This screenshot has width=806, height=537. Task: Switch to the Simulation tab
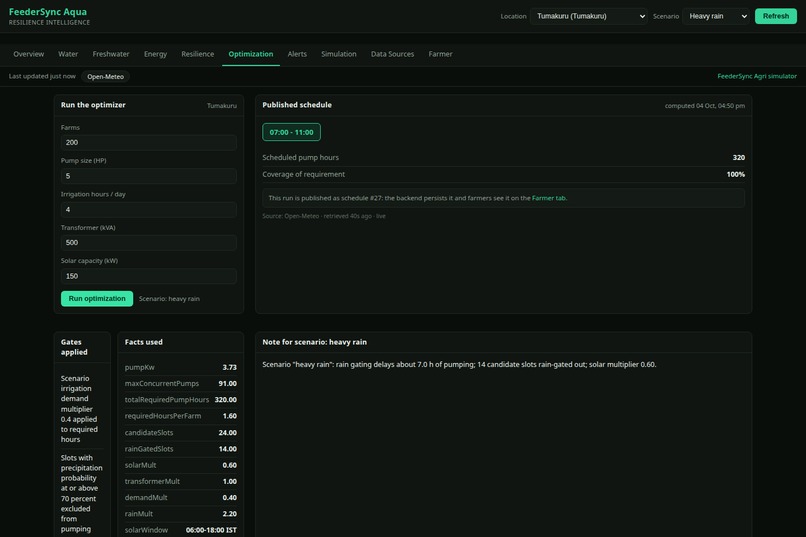pyautogui.click(x=339, y=54)
